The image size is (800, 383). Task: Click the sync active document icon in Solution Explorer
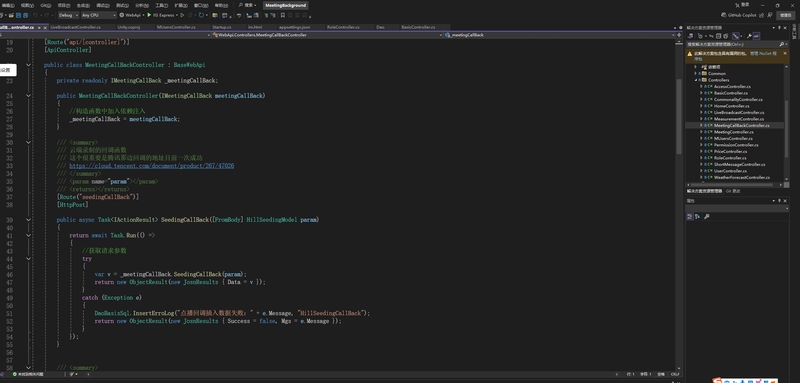[711, 36]
